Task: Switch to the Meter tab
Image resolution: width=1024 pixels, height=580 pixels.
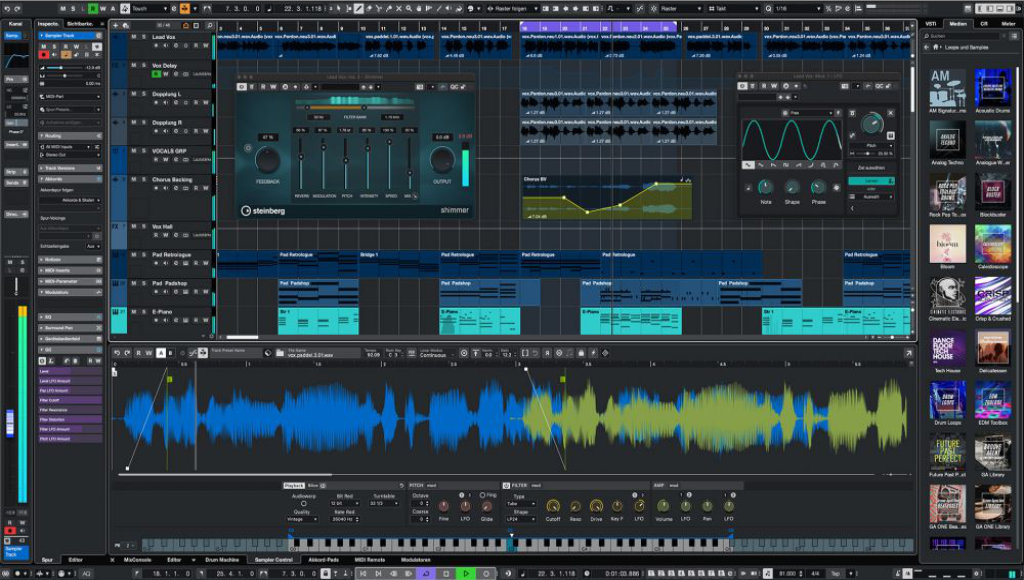Action: tap(1008, 24)
